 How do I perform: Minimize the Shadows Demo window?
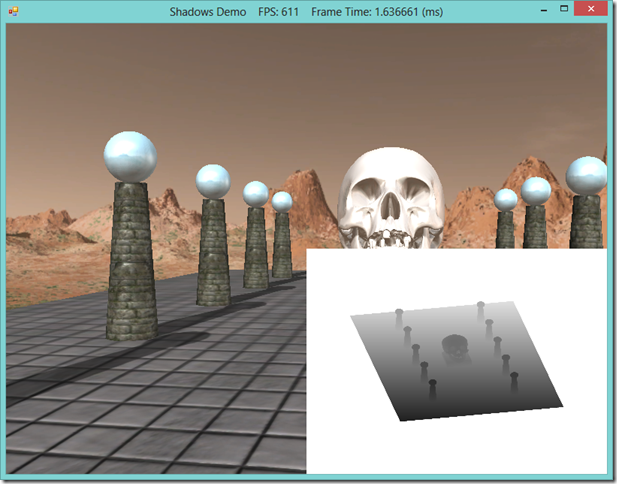tap(539, 9)
